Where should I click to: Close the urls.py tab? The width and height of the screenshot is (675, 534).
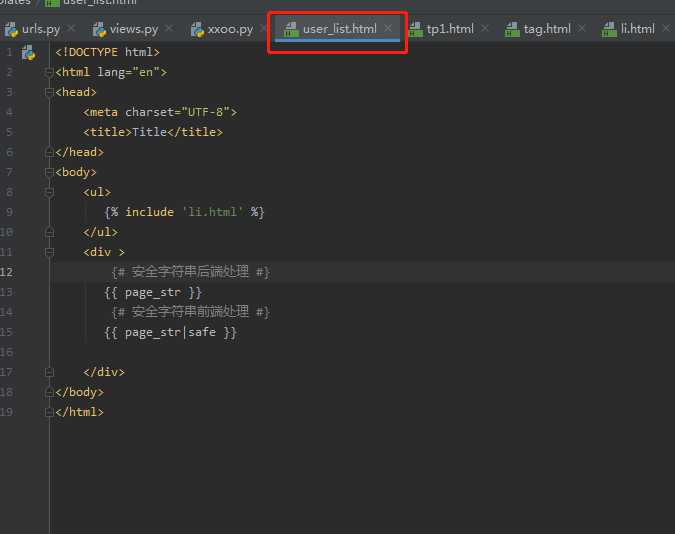[71, 28]
